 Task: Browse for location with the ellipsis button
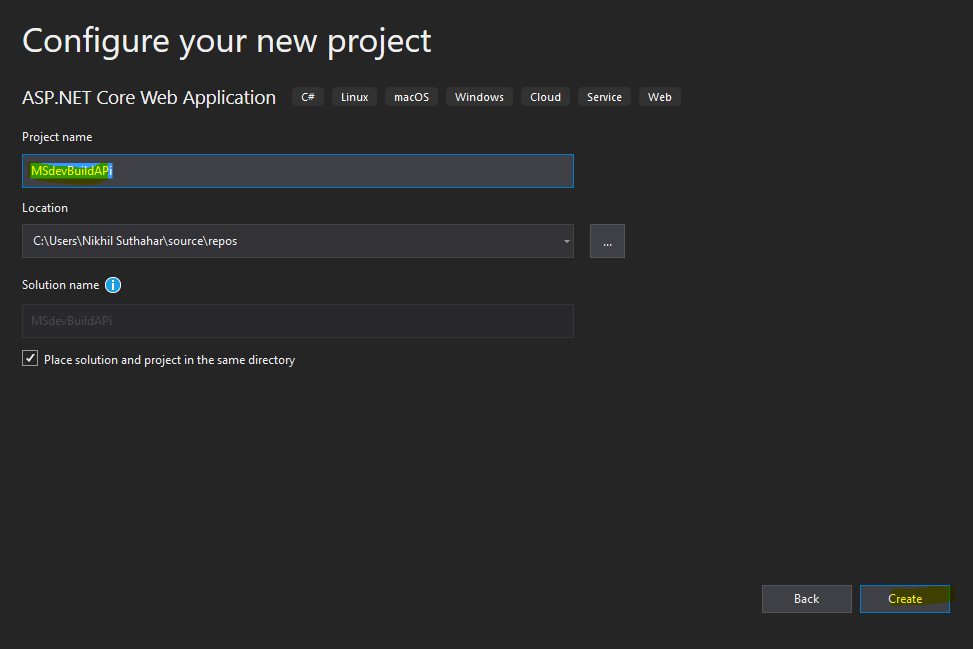coord(607,241)
